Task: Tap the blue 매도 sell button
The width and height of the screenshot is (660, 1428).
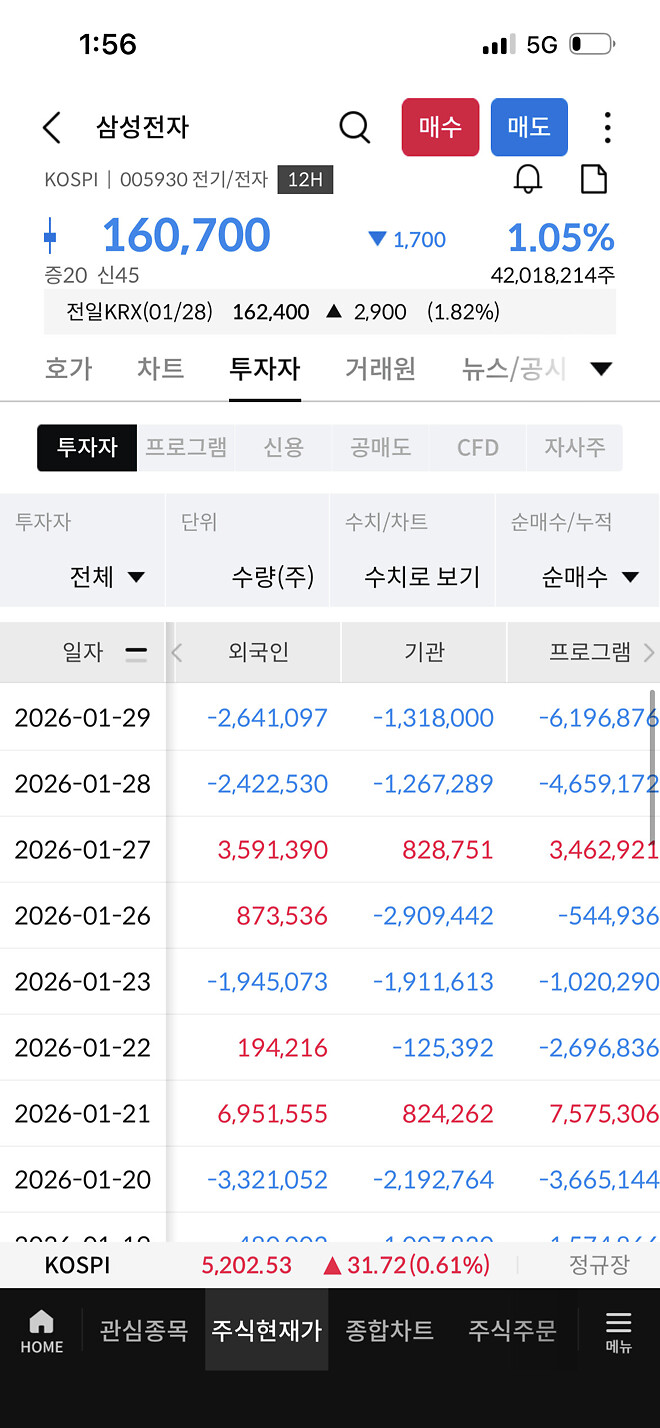Action: pyautogui.click(x=529, y=127)
